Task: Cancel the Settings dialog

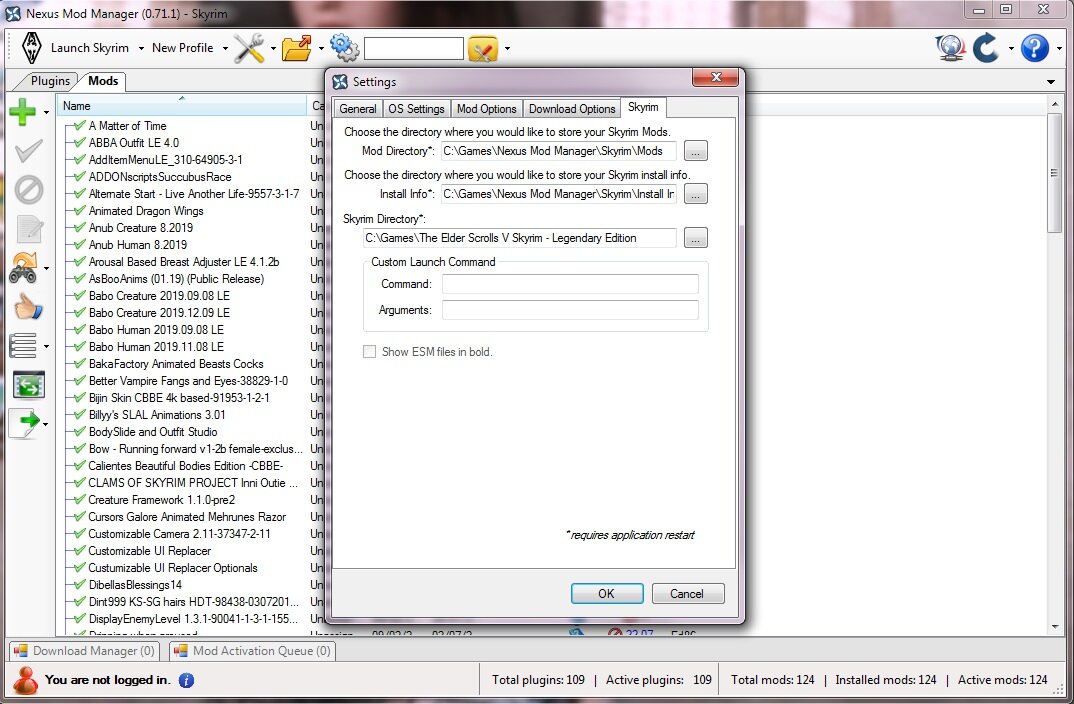Action: pyautogui.click(x=688, y=594)
